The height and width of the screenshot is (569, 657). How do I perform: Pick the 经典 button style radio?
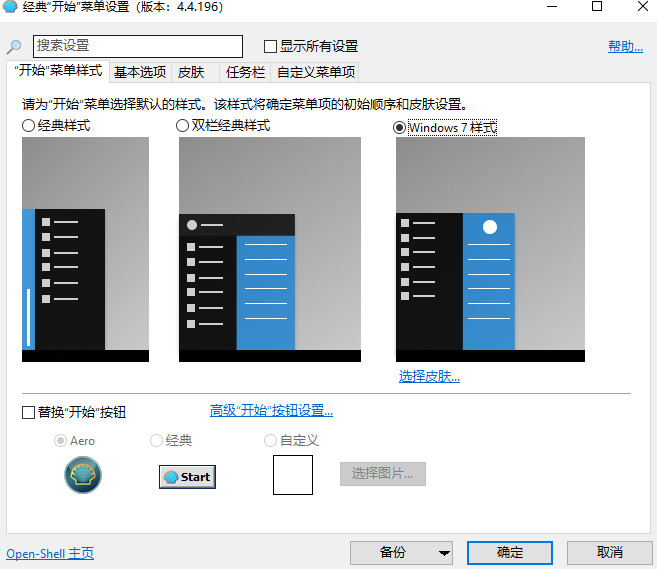tap(156, 441)
